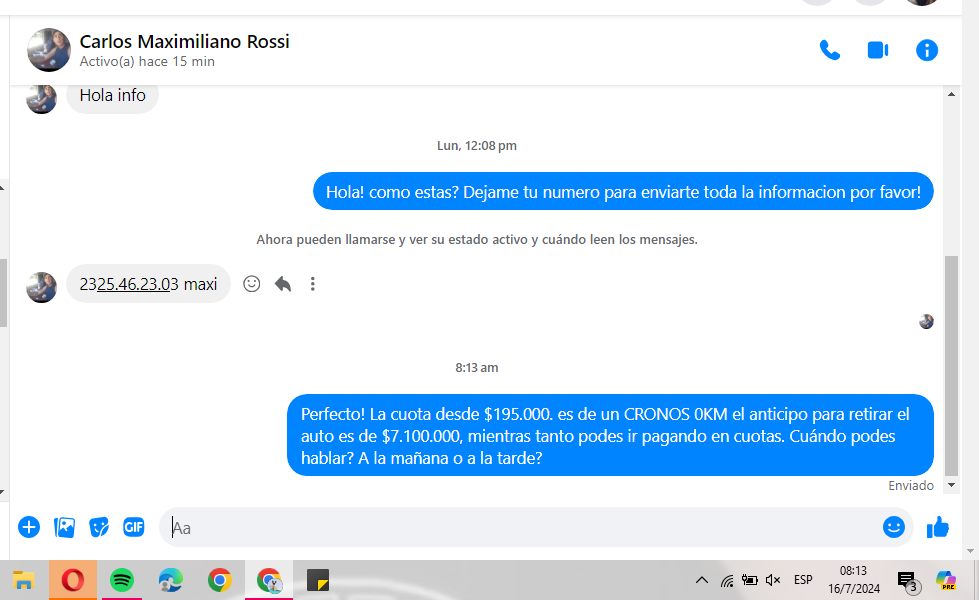Viewport: 979px width, 600px height.
Task: Start a voice call with Carlos
Action: coord(829,50)
